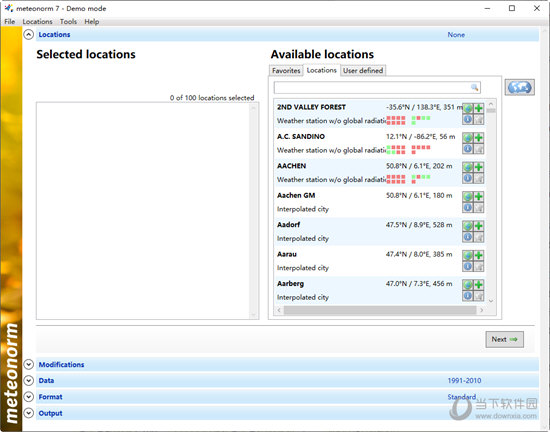Image resolution: width=550 pixels, height=432 pixels.
Task: Show Aarau on the map (globe icon)
Action: click(468, 256)
